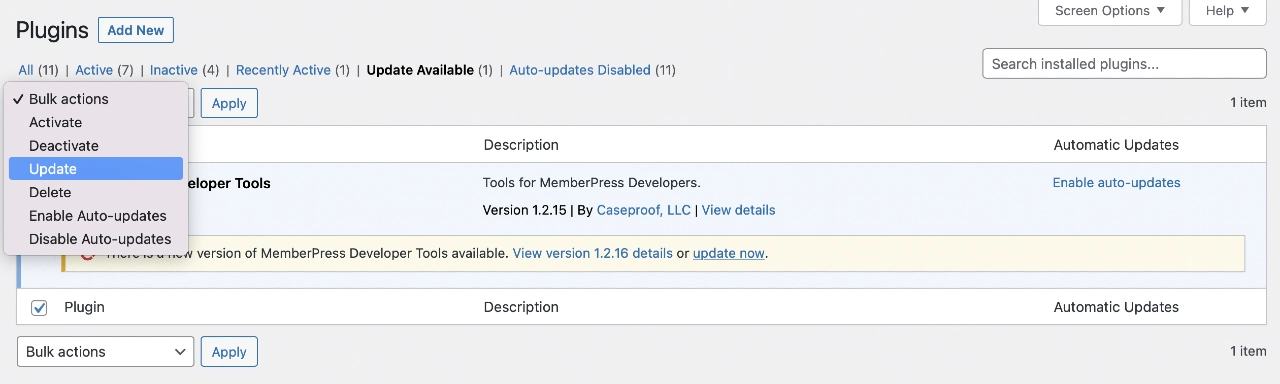Open View version 1.2.16 details link

tap(592, 253)
